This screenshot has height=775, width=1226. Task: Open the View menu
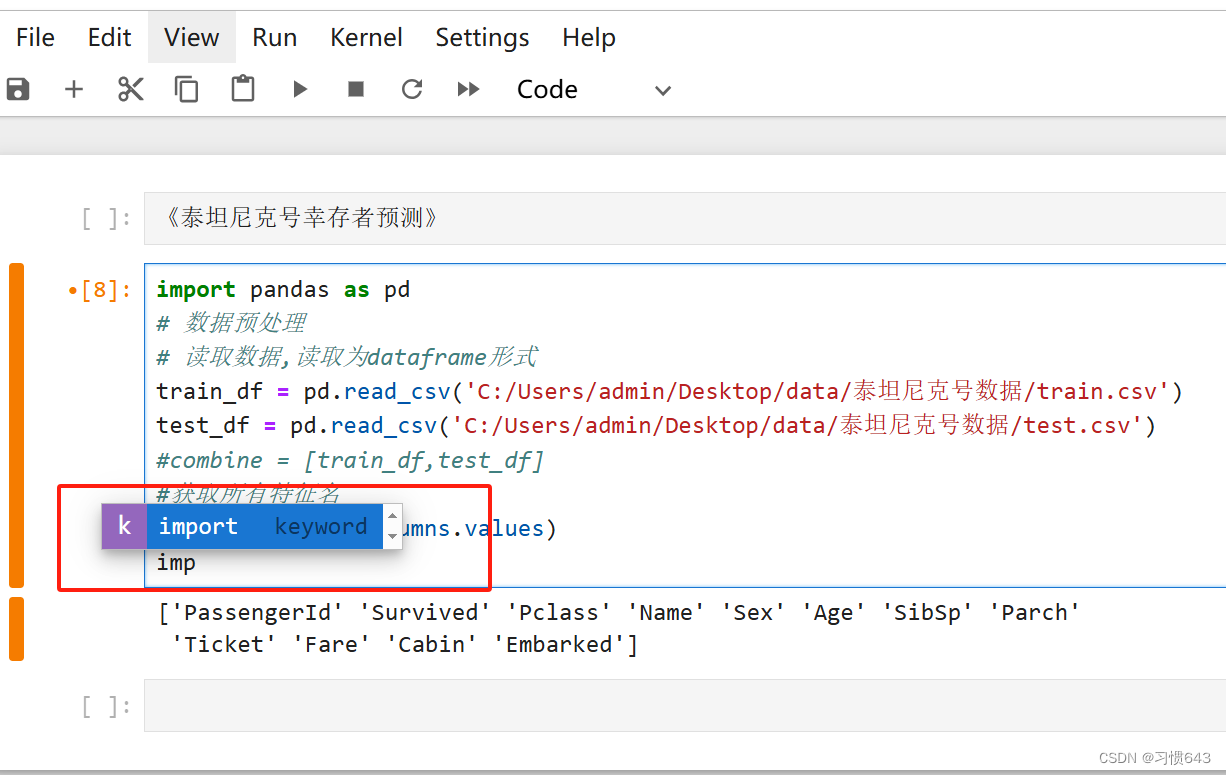click(x=191, y=37)
